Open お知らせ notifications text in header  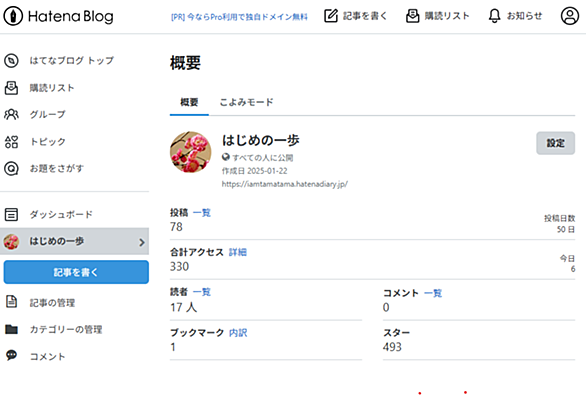tap(524, 16)
